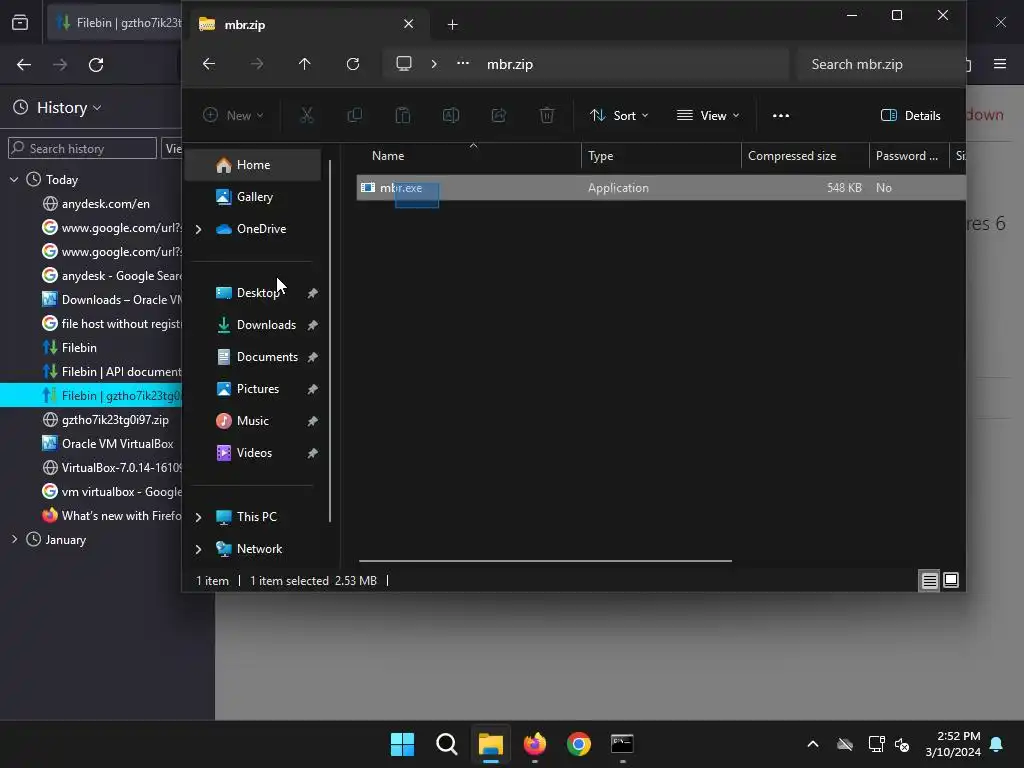Go forward in File Explorer
Screen dimensions: 1024x768
pyautogui.click(x=257, y=64)
